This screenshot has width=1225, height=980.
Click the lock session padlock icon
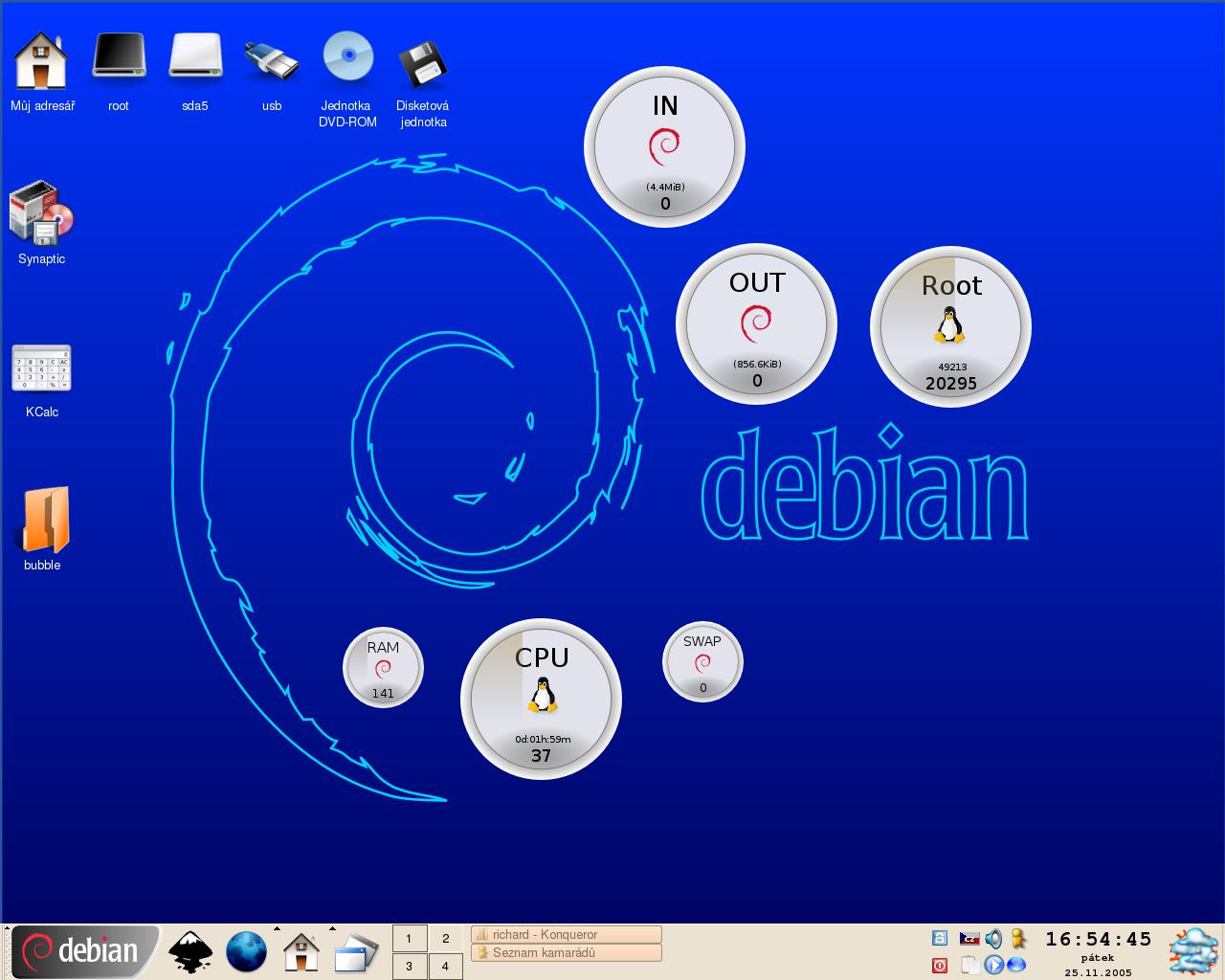[x=940, y=939]
